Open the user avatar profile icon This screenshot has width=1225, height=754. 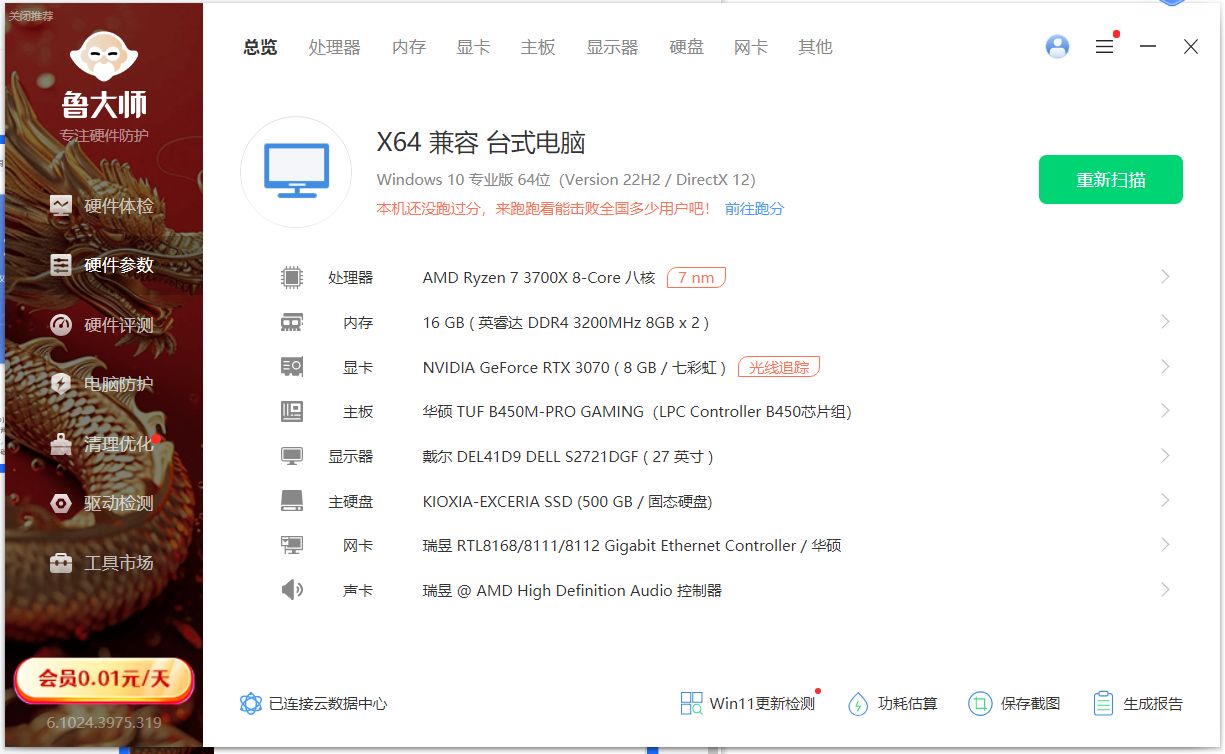click(1057, 46)
